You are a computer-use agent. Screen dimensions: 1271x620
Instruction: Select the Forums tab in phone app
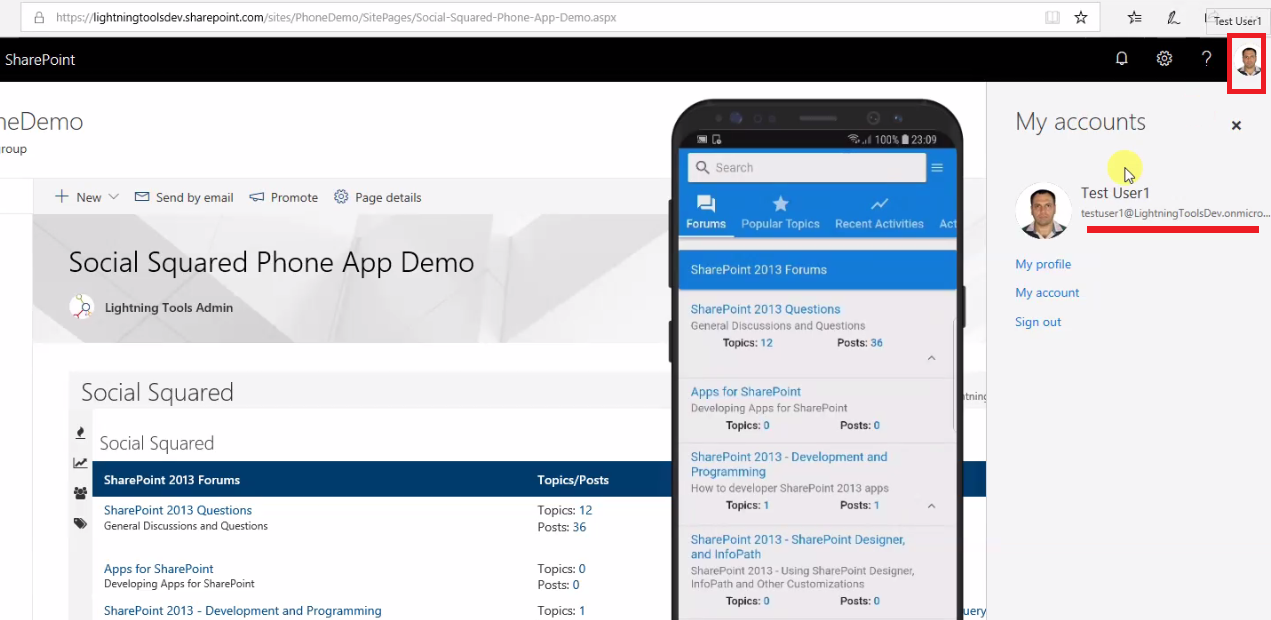706,212
